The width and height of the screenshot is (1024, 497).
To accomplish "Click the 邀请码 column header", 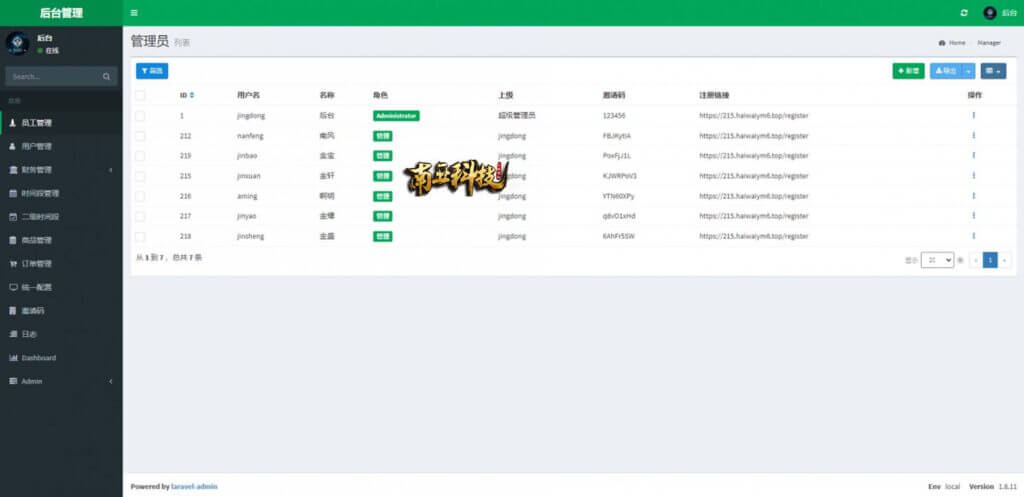I will [x=614, y=95].
